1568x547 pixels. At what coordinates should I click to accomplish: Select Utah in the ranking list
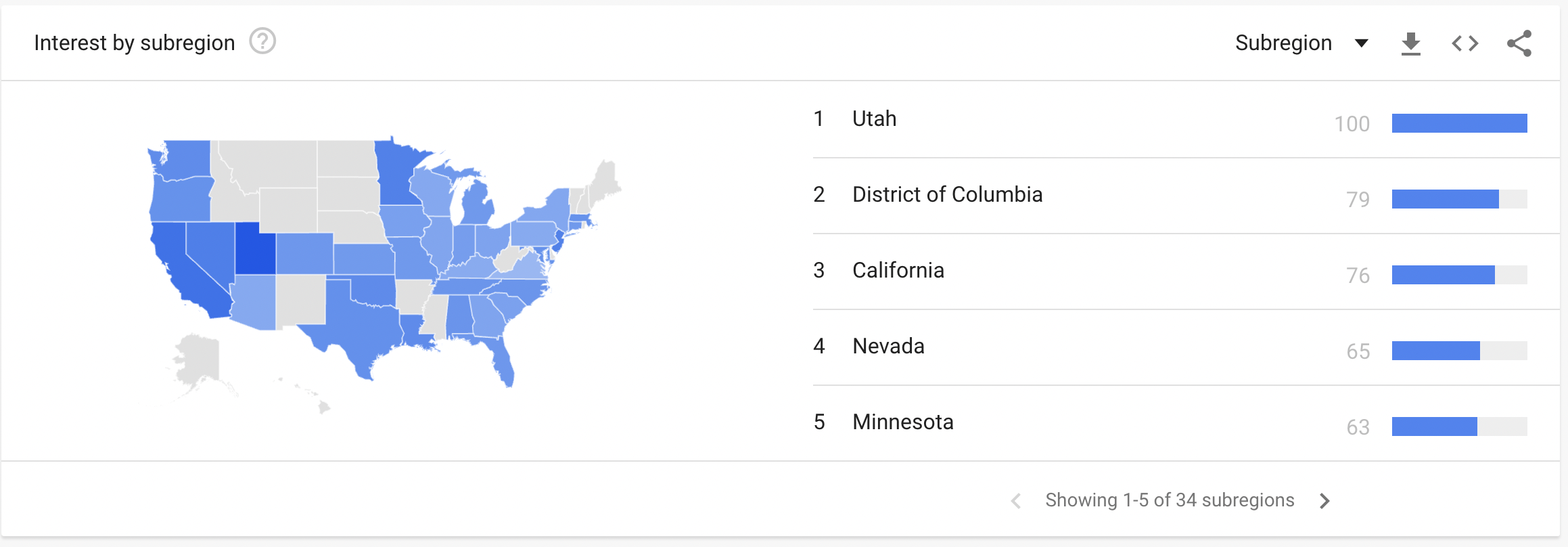[x=874, y=119]
